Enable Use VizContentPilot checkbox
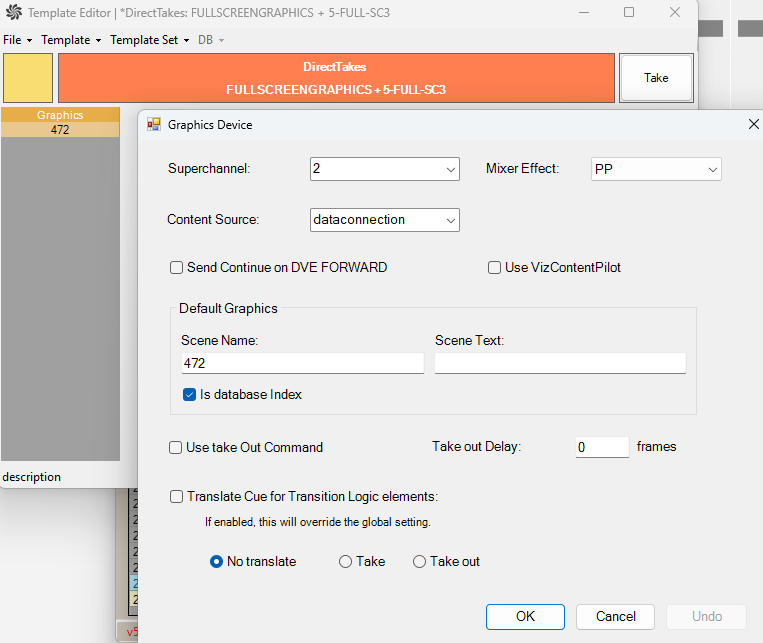 (494, 268)
